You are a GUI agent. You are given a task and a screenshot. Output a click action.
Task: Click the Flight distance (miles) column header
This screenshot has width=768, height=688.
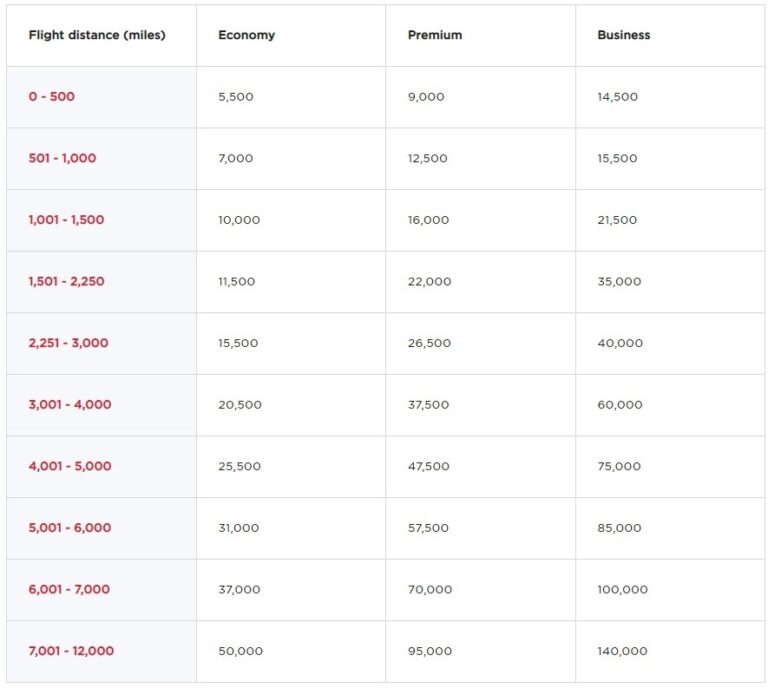(97, 35)
